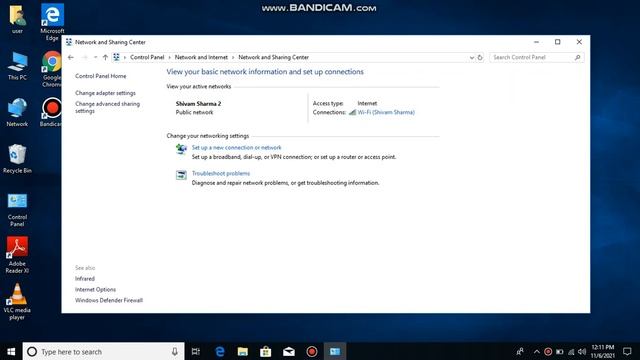
Task: Launch Google Chrome desktop shortcut
Action: click(x=52, y=69)
